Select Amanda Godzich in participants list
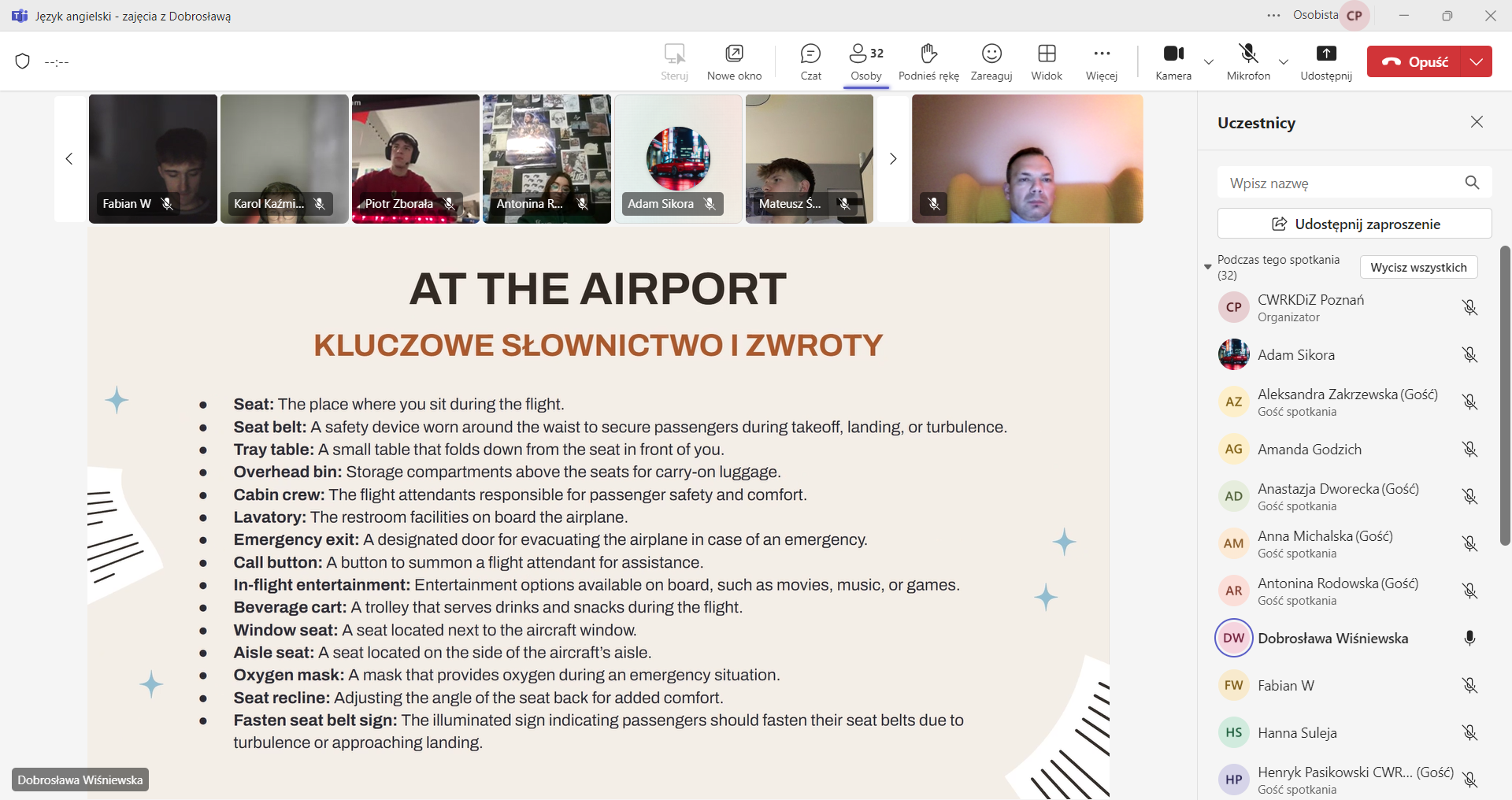The image size is (1512, 800). pos(1347,449)
